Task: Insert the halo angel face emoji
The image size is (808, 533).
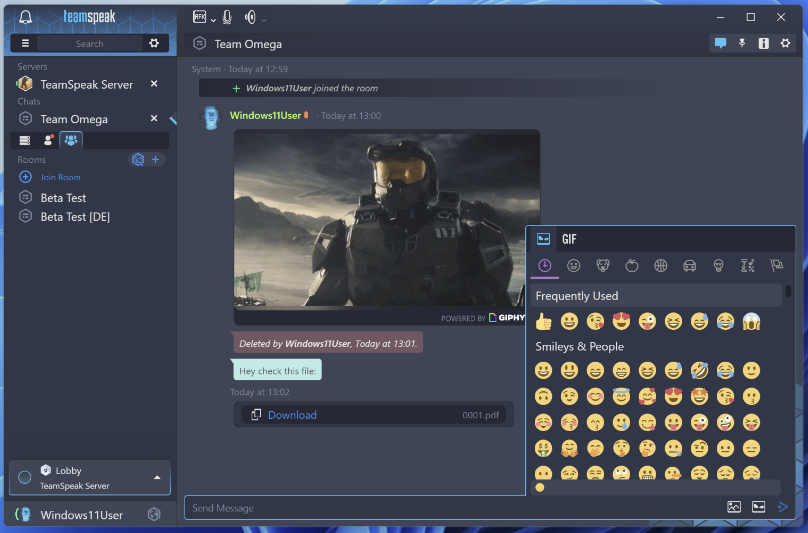Action: point(621,396)
